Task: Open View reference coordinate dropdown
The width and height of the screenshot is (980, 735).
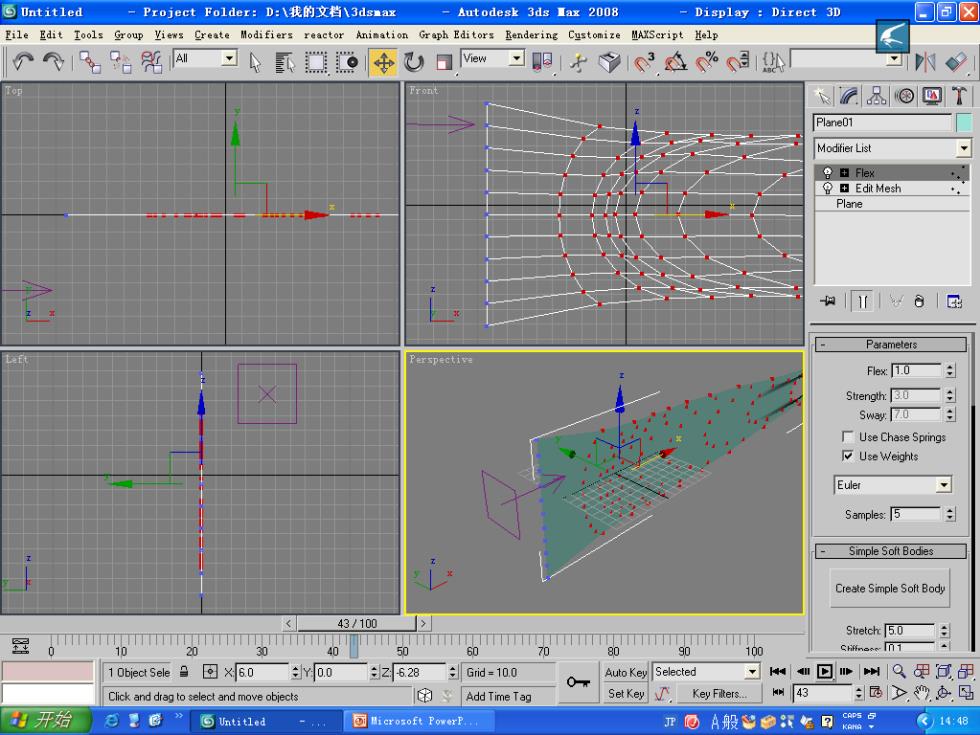Action: click(492, 58)
